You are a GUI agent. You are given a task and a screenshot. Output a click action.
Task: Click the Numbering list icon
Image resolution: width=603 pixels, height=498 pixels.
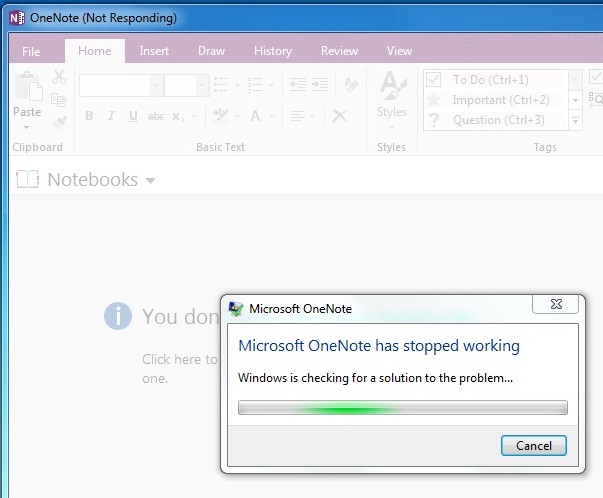pyautogui.click(x=255, y=85)
